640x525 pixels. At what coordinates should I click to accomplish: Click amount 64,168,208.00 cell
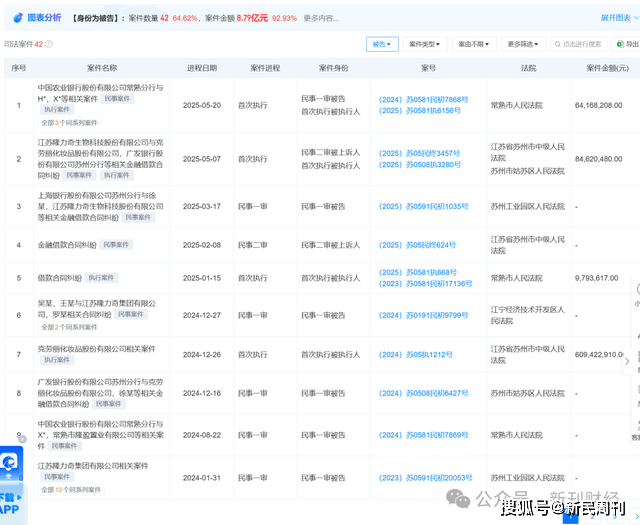coord(599,105)
